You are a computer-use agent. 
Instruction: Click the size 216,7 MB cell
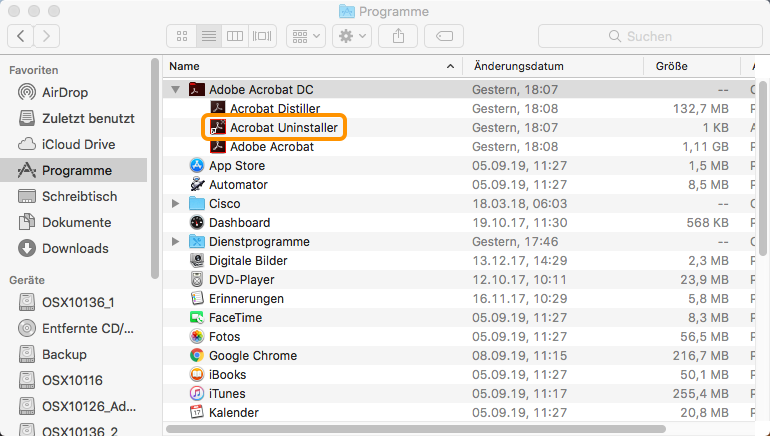[x=701, y=355]
